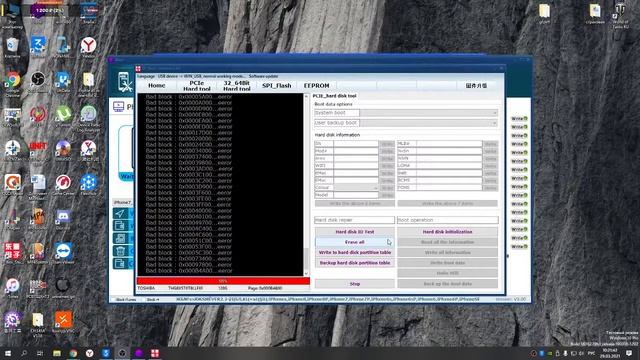Screen dimensions: 640x360
Task: Switch to the PCIe Hard tool tab
Action: (x=197, y=86)
